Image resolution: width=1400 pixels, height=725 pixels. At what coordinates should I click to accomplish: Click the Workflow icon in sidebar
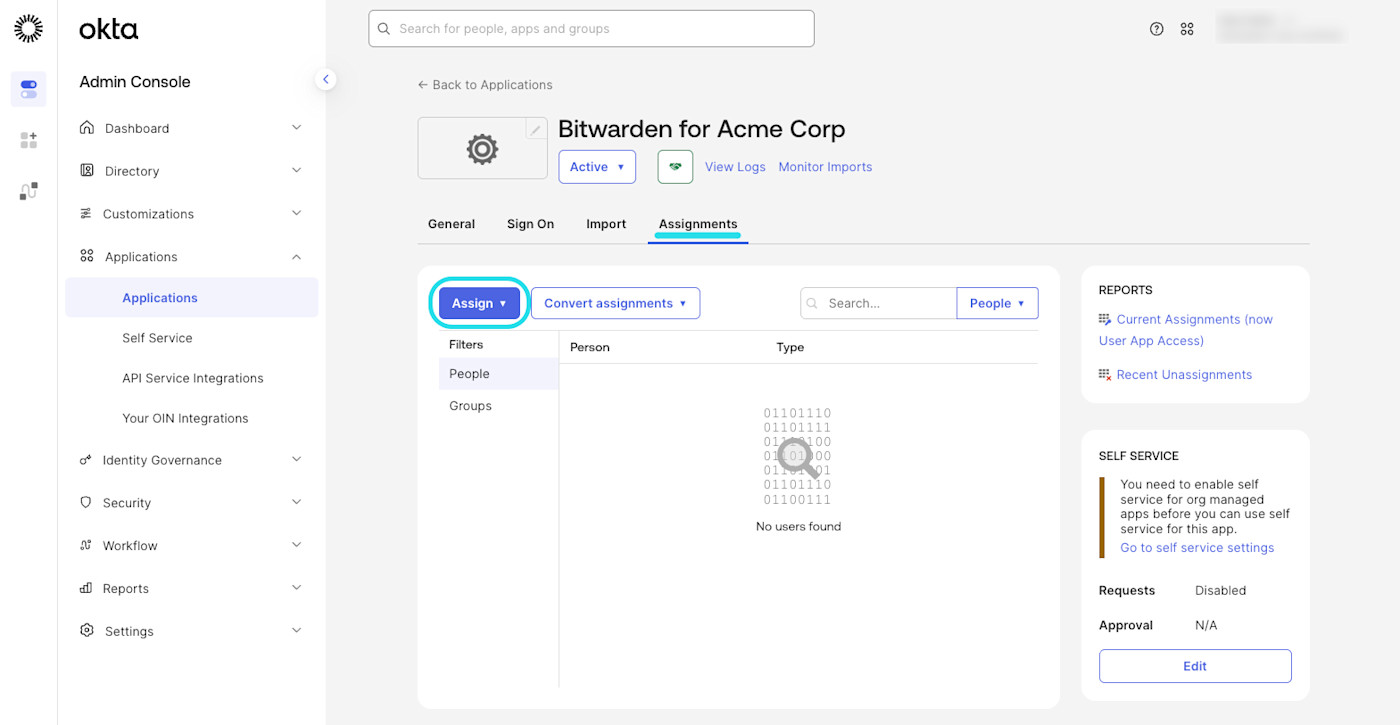[85, 546]
